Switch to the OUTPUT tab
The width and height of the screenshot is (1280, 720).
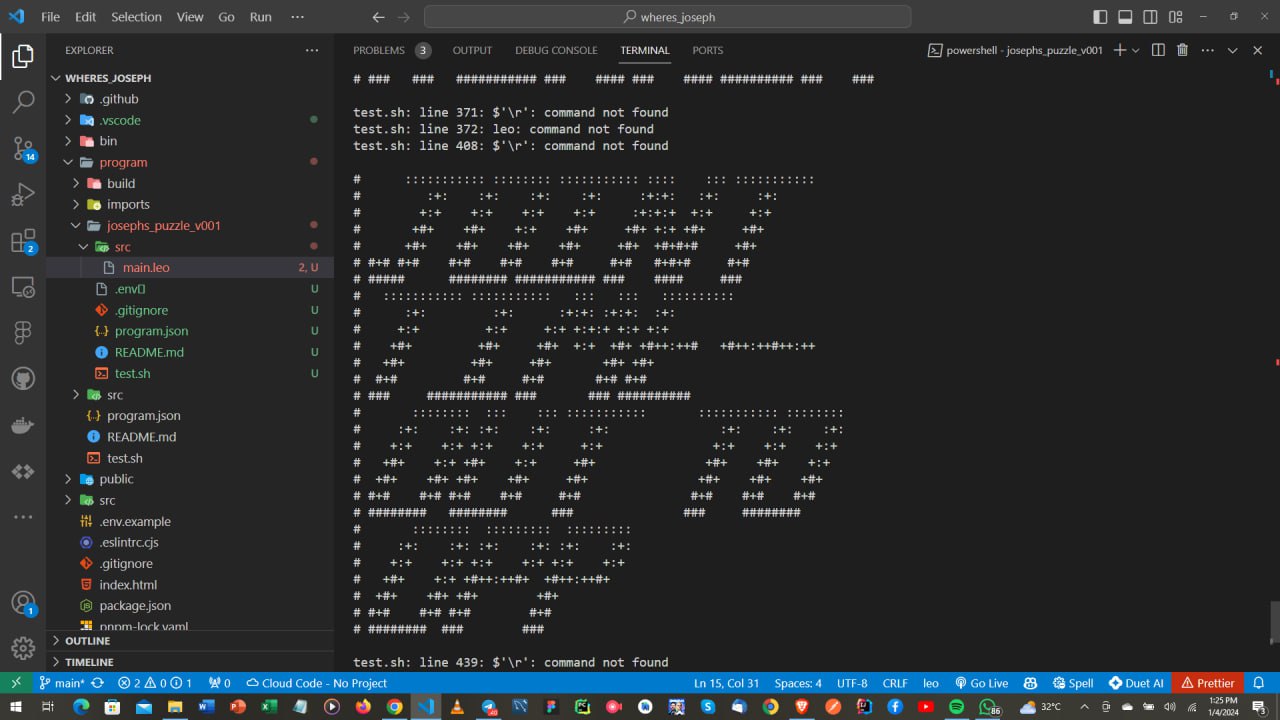coord(472,50)
